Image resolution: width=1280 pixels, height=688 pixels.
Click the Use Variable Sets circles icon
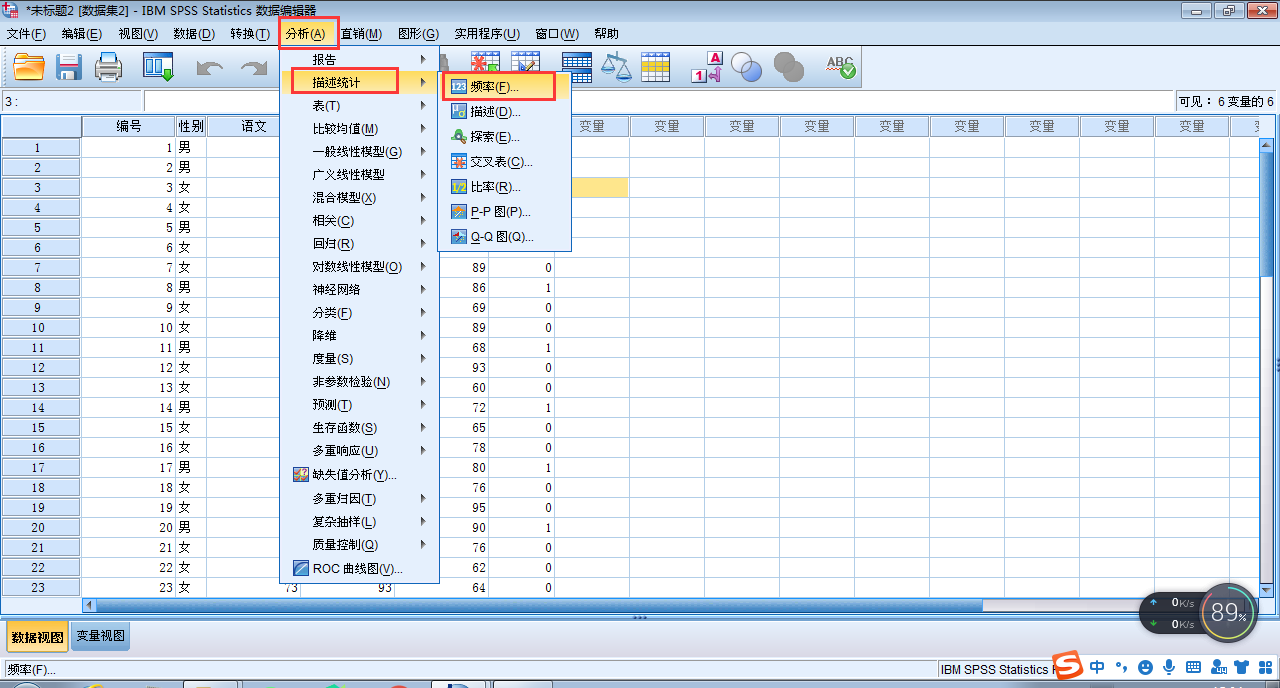coord(747,68)
